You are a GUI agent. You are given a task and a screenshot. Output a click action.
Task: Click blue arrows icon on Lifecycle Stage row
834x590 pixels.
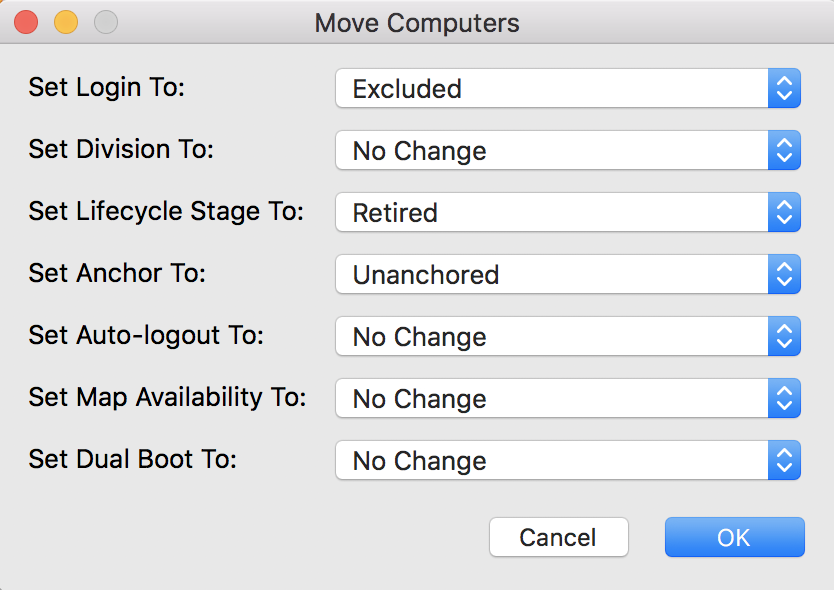pos(784,213)
